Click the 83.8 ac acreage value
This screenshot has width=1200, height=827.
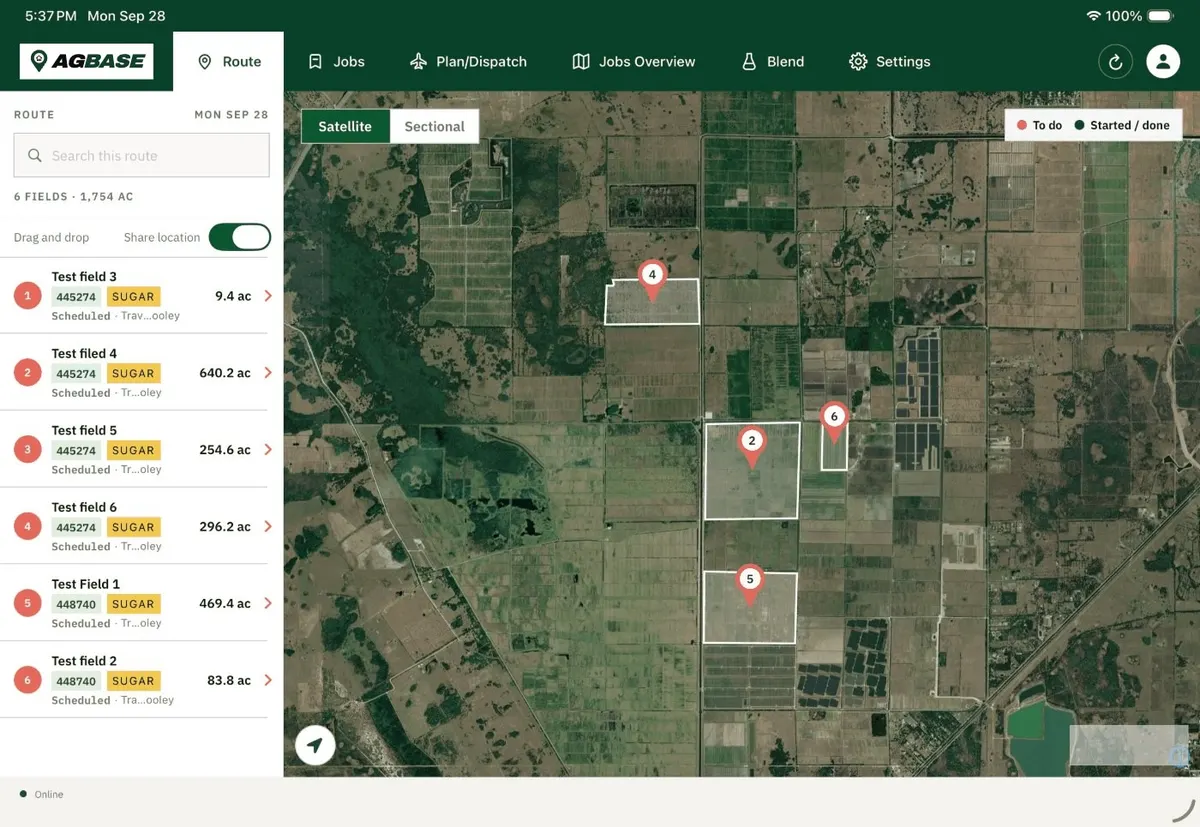229,680
